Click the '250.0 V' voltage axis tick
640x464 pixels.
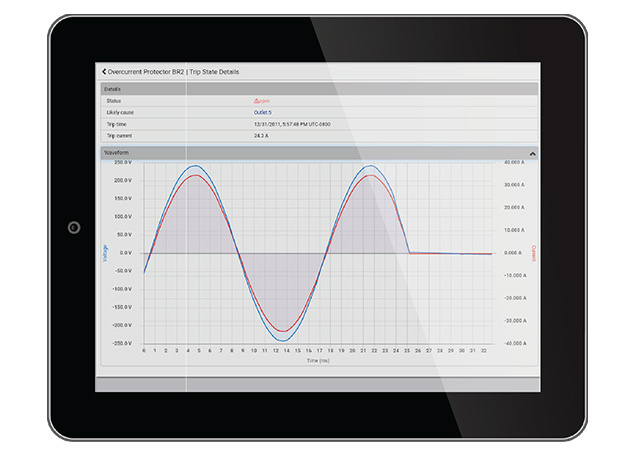(123, 162)
